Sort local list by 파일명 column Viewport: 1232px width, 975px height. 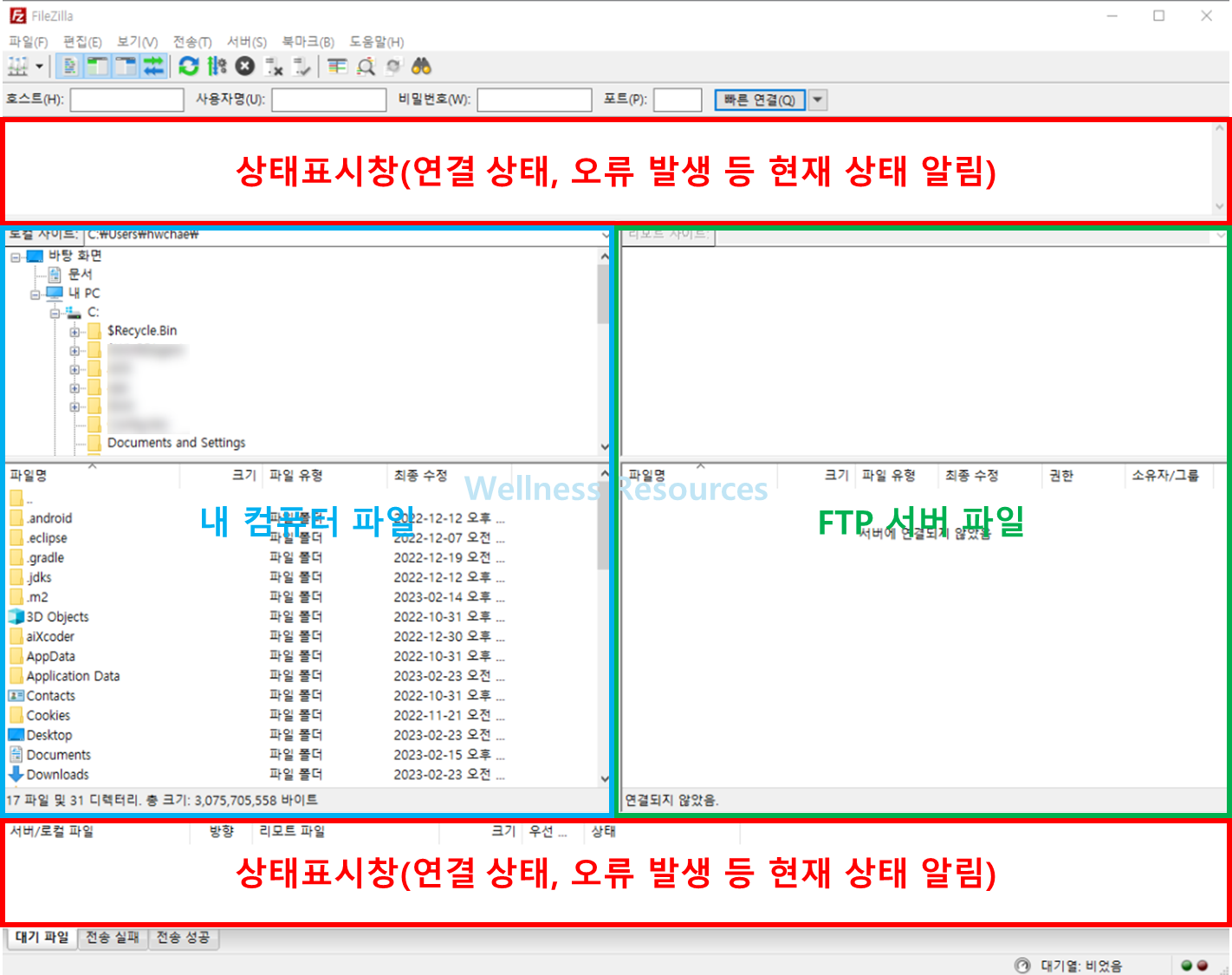pos(92,475)
